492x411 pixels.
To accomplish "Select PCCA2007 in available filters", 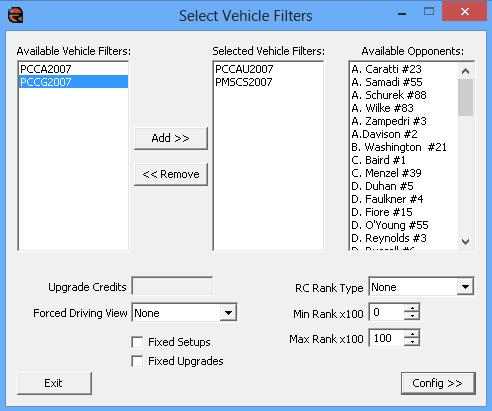I will tap(73, 69).
